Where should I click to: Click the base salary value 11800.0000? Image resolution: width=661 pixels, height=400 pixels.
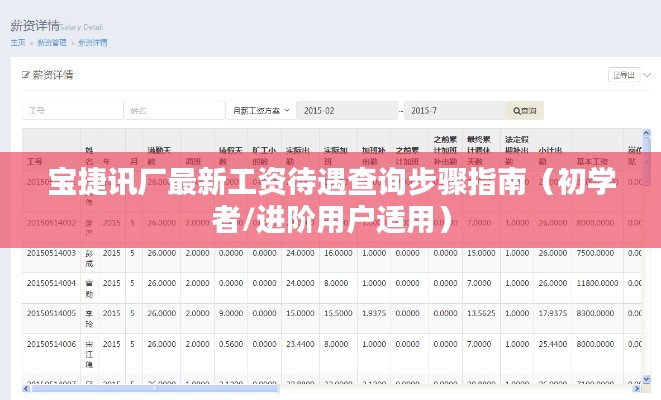pyautogui.click(x=597, y=283)
